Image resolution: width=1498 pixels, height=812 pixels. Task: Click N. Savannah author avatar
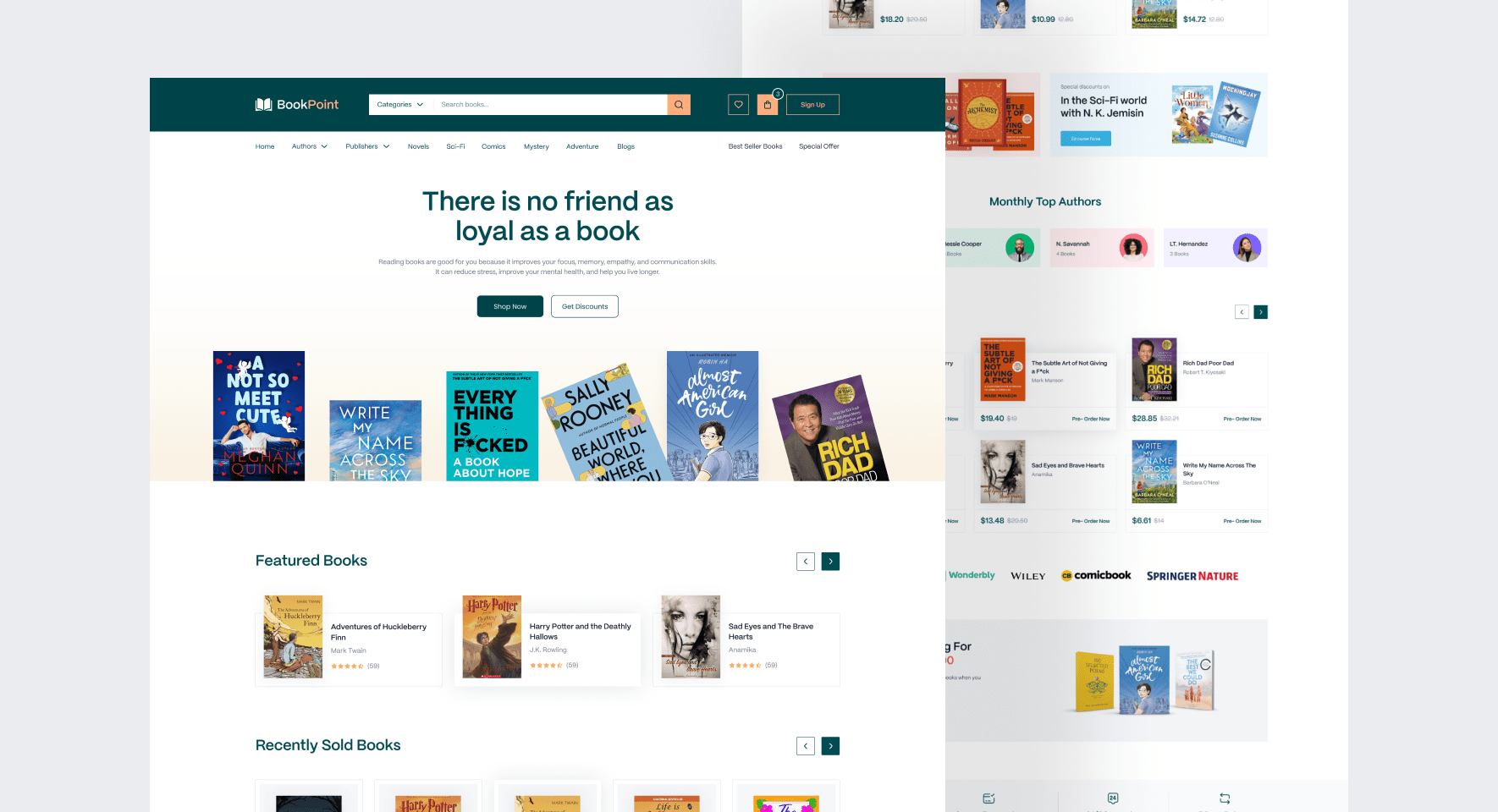(x=1133, y=248)
